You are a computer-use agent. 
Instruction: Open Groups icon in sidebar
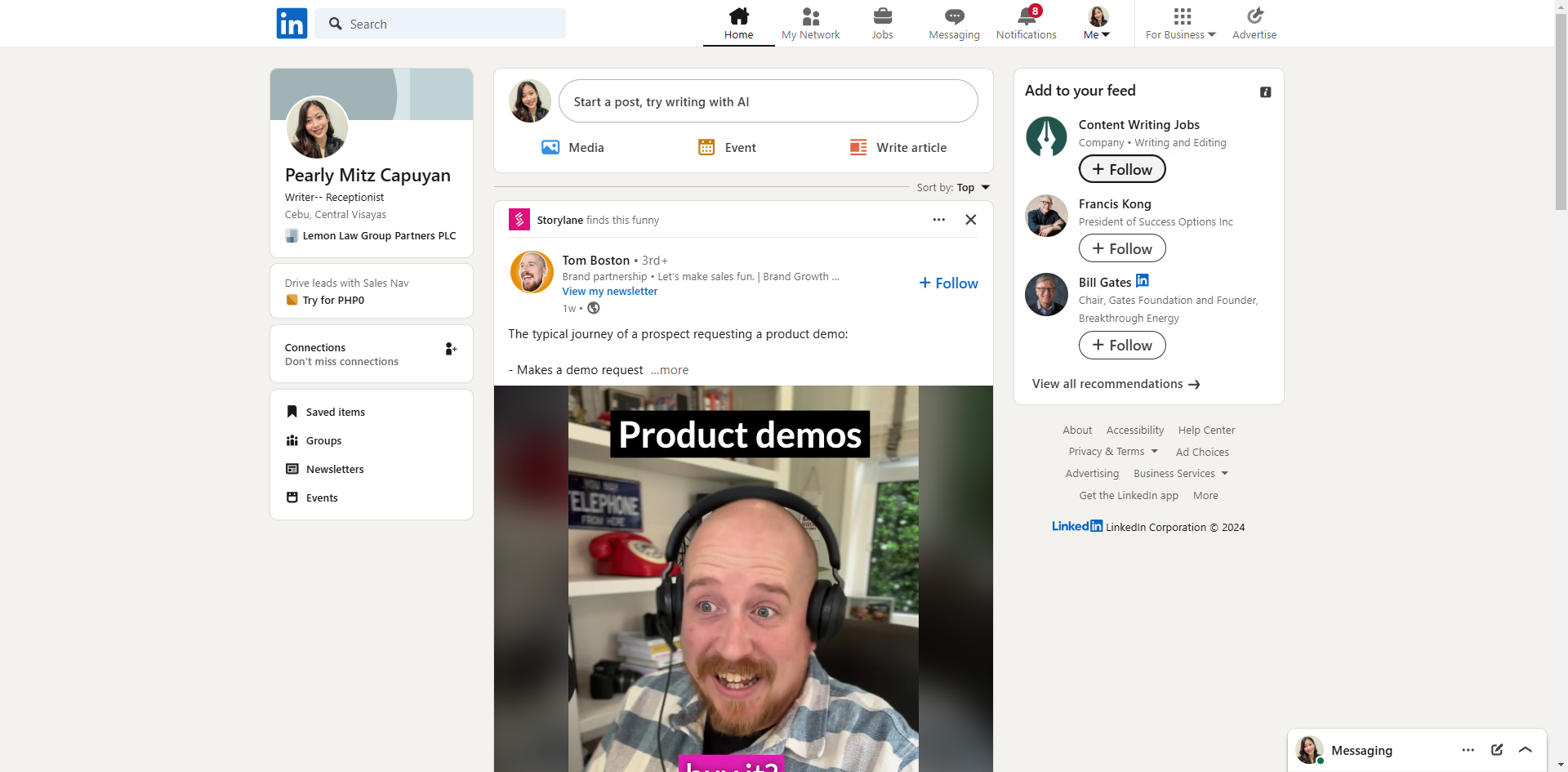pyautogui.click(x=292, y=440)
